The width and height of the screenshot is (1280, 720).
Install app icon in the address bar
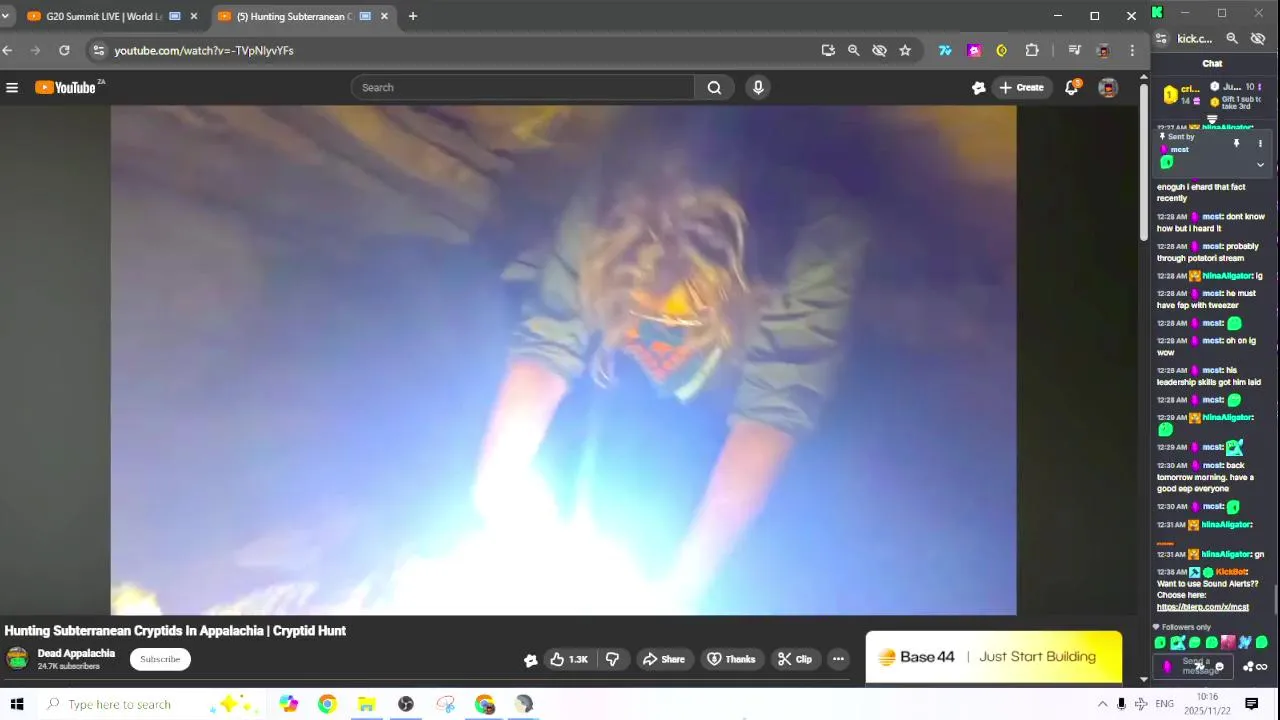tap(828, 50)
